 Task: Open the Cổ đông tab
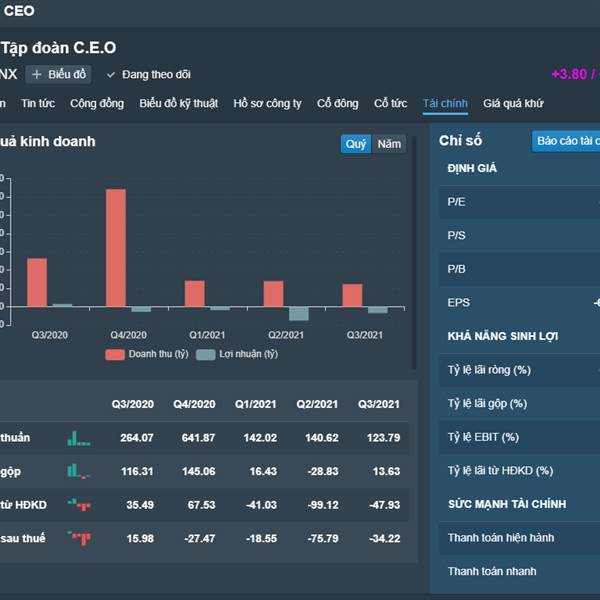(338, 103)
